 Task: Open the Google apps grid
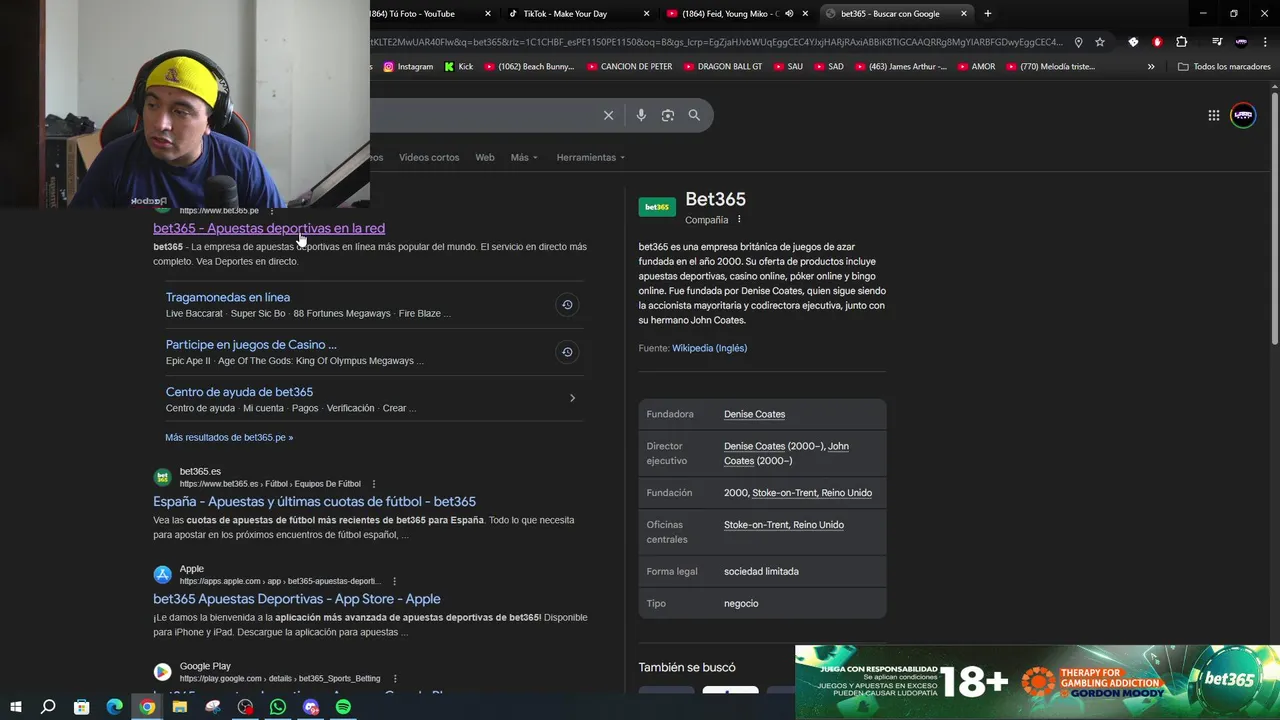pos(1213,115)
